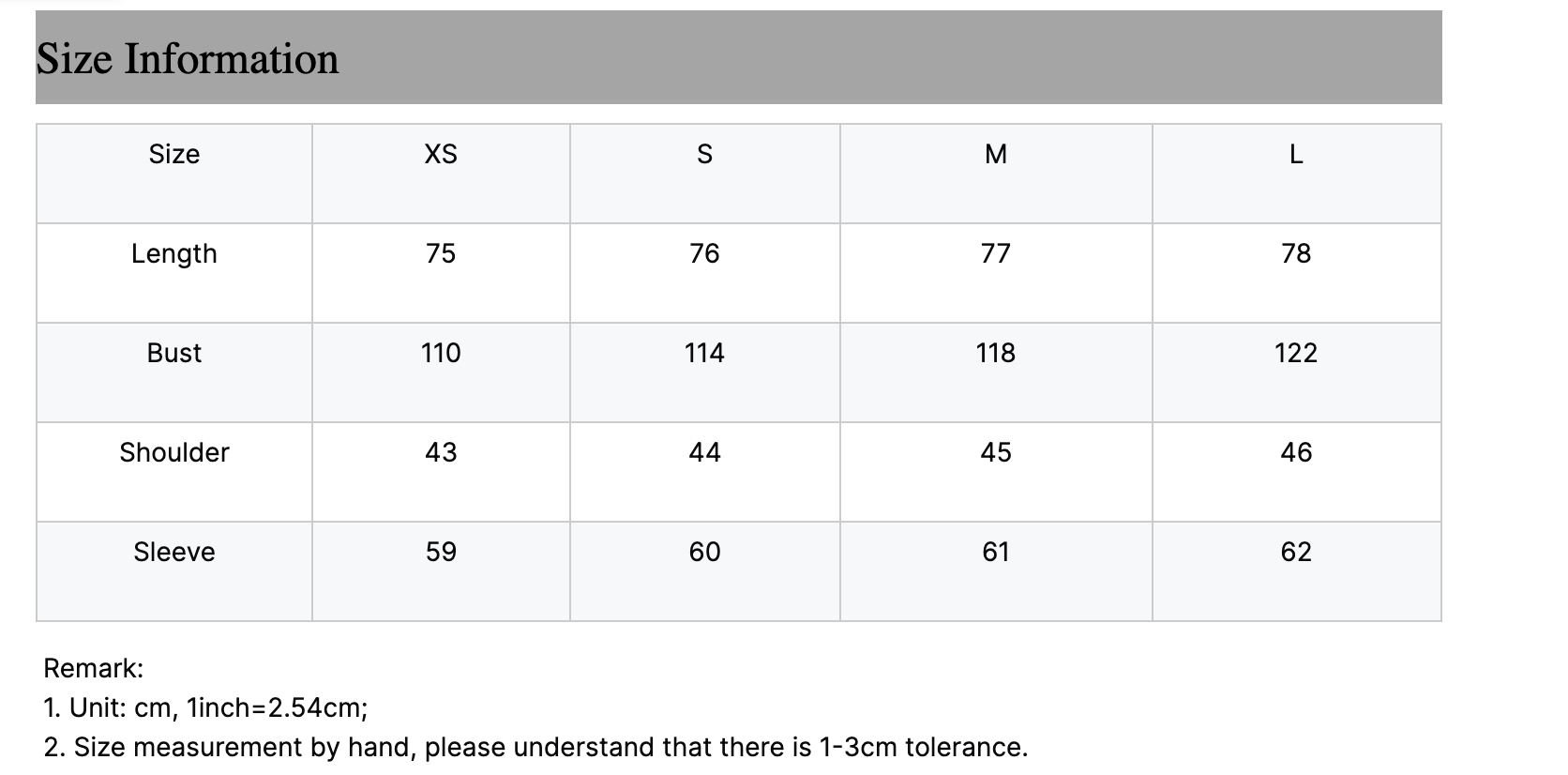Click the Remark label text
The image size is (1568, 775).
pyautogui.click(x=94, y=668)
